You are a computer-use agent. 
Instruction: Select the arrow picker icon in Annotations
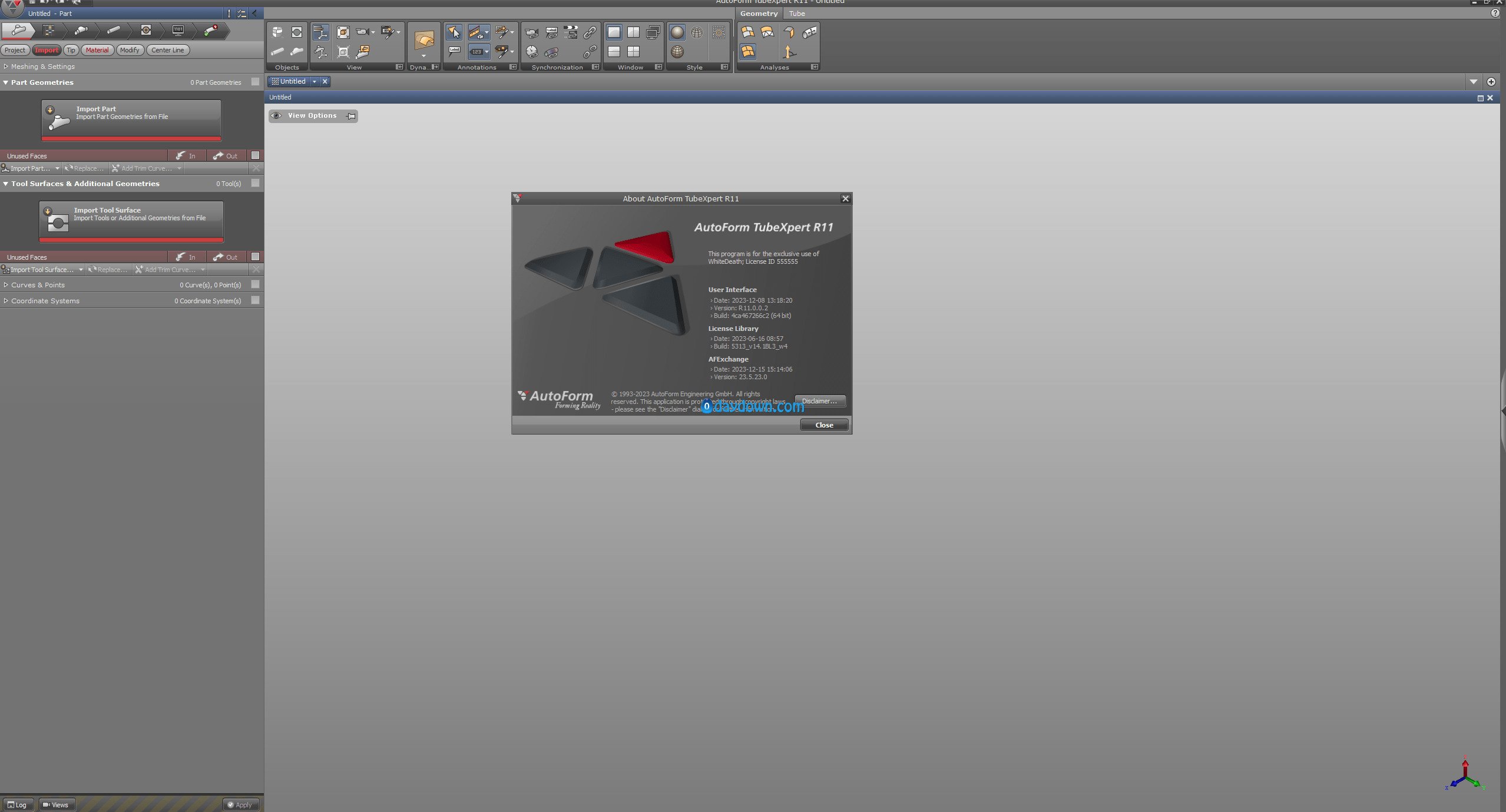[x=454, y=32]
